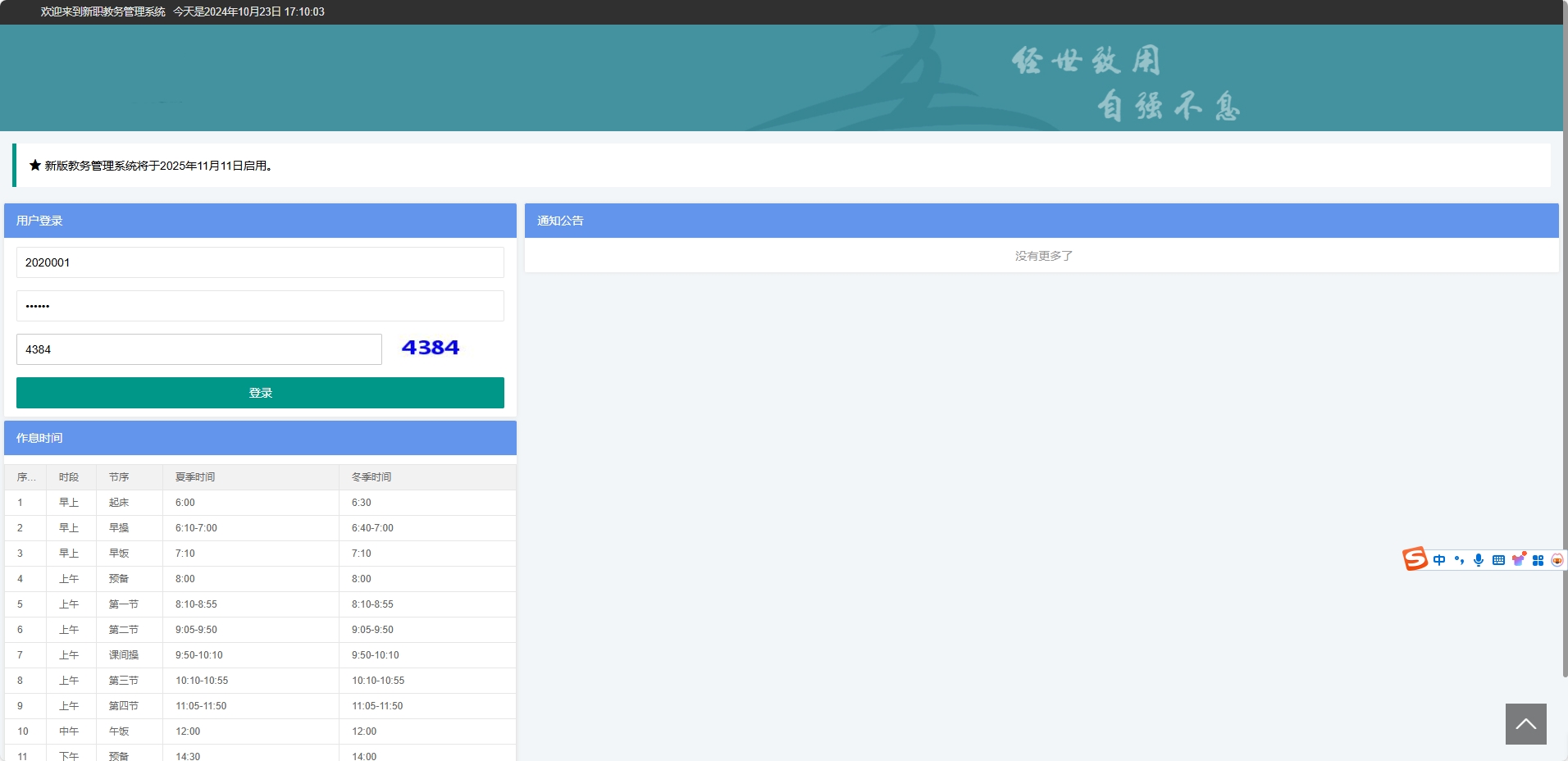The image size is (1568, 761).
Task: Click the 中午 period cell in row 10
Action: tap(71, 731)
